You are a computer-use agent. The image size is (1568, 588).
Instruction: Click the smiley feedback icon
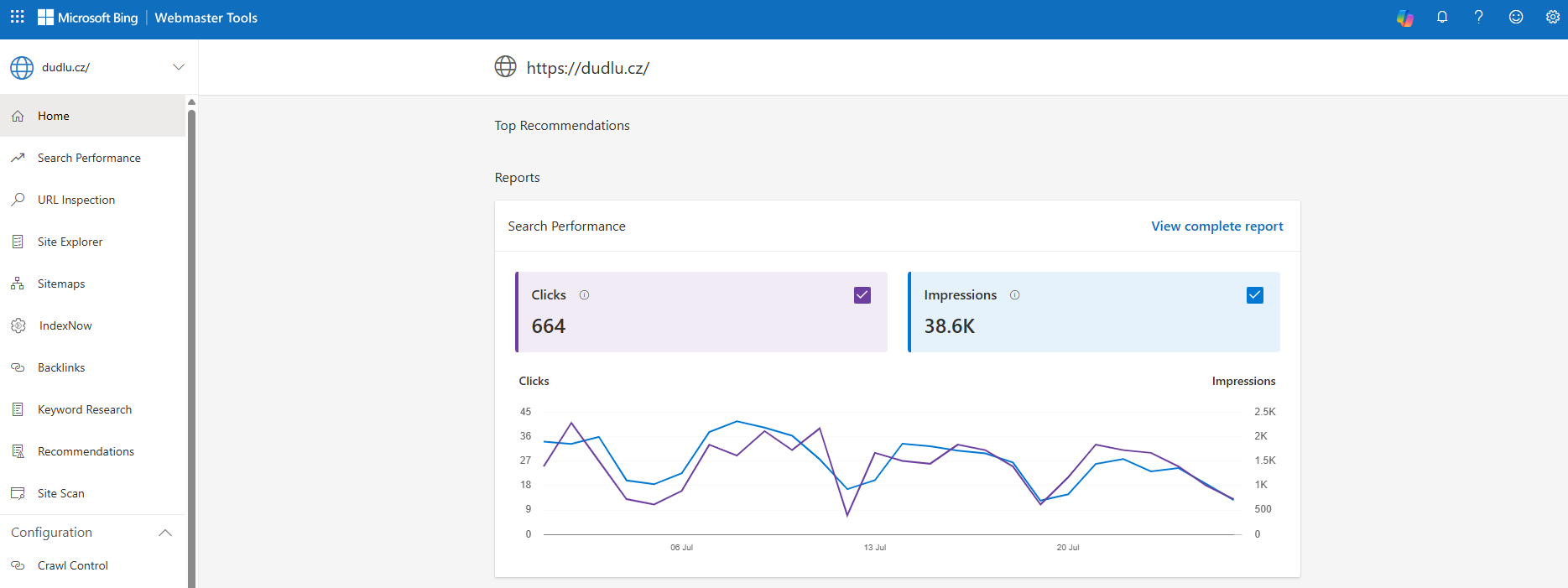pos(1516,17)
